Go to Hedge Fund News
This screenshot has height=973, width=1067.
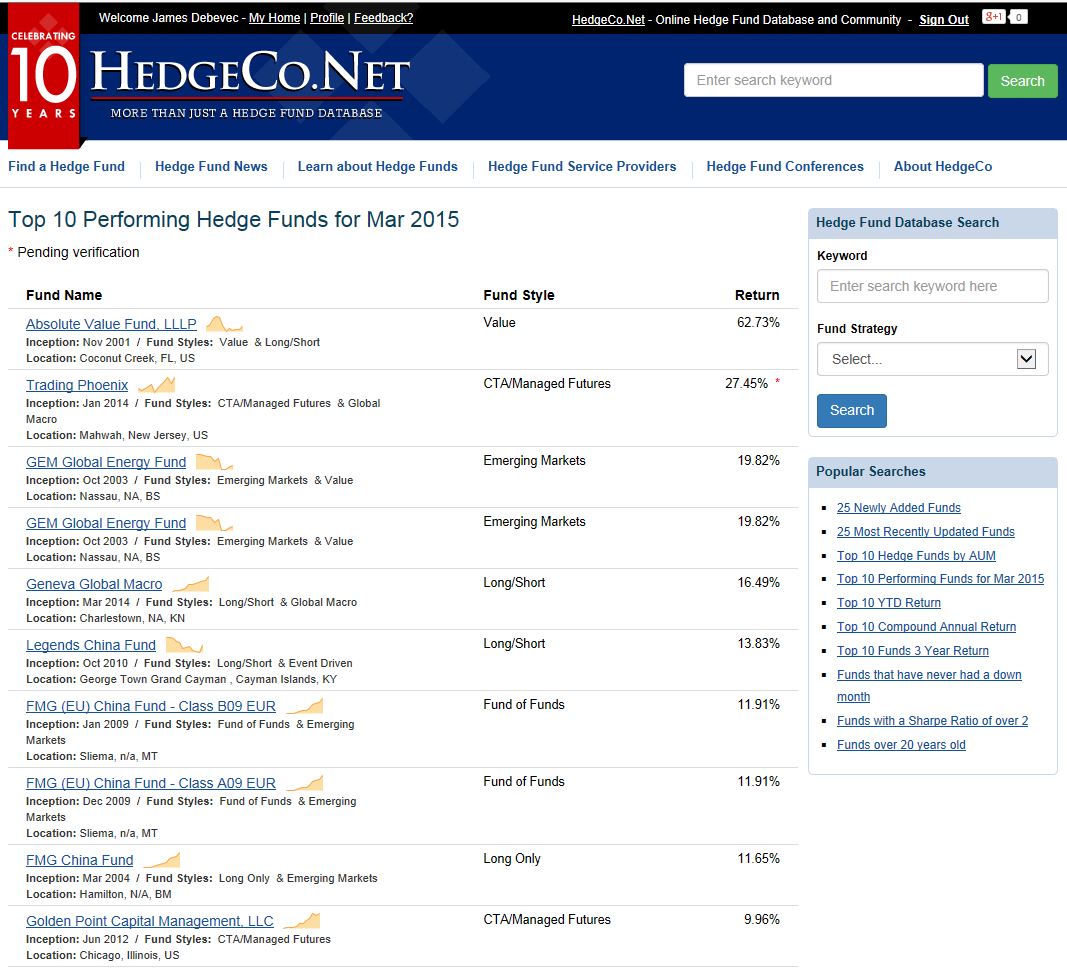[211, 167]
